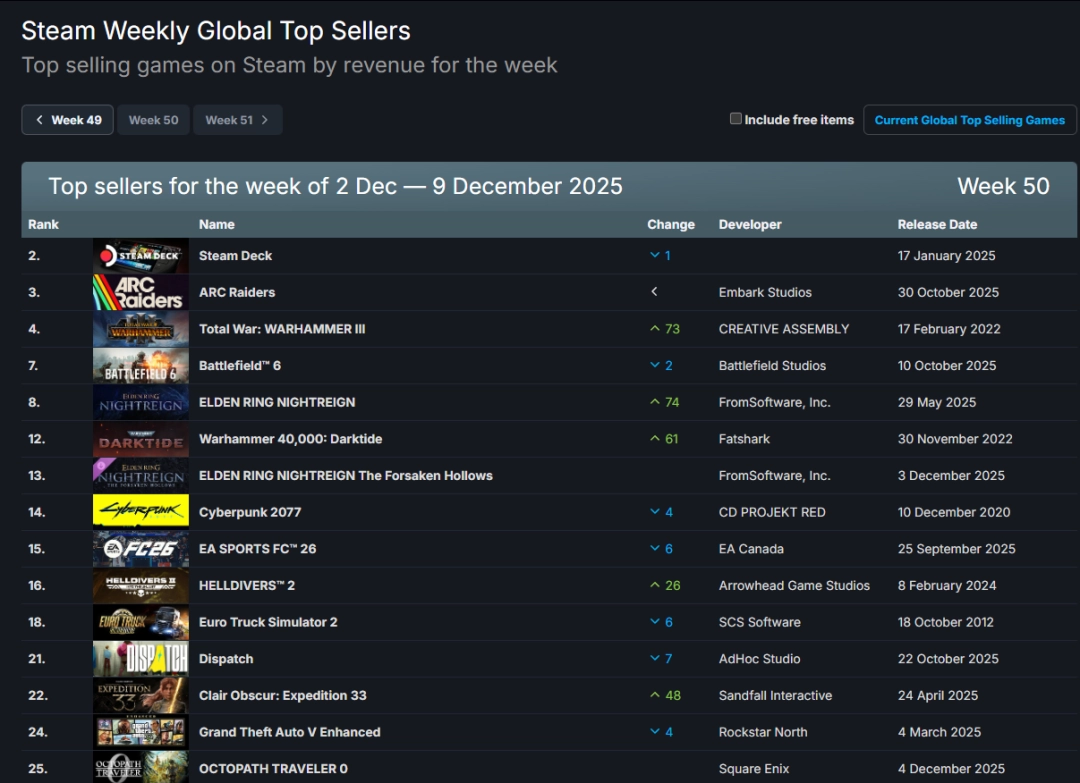
Task: Open the Total War: WARHAMMER III link
Action: click(x=282, y=329)
